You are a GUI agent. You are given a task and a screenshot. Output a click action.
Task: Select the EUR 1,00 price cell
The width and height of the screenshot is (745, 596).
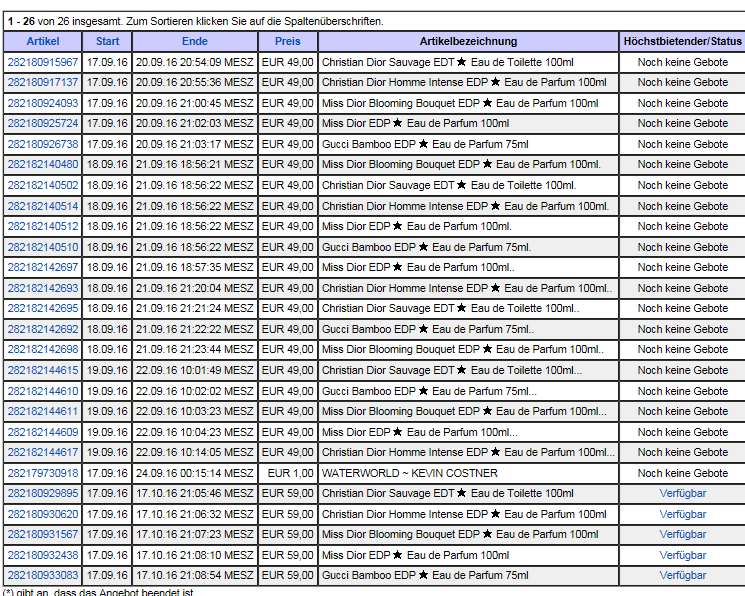point(290,473)
